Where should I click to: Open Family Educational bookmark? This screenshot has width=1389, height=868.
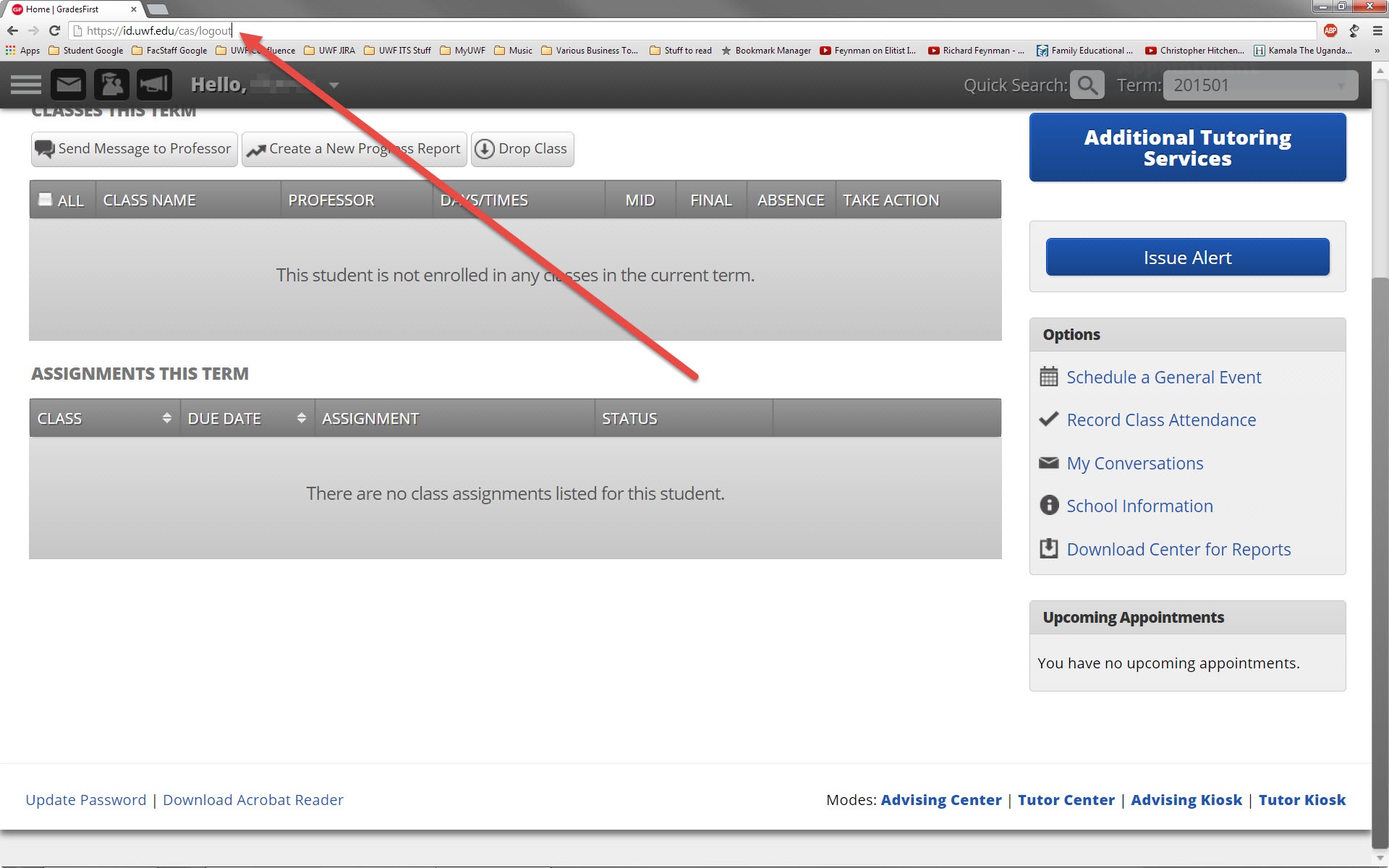pos(1084,51)
